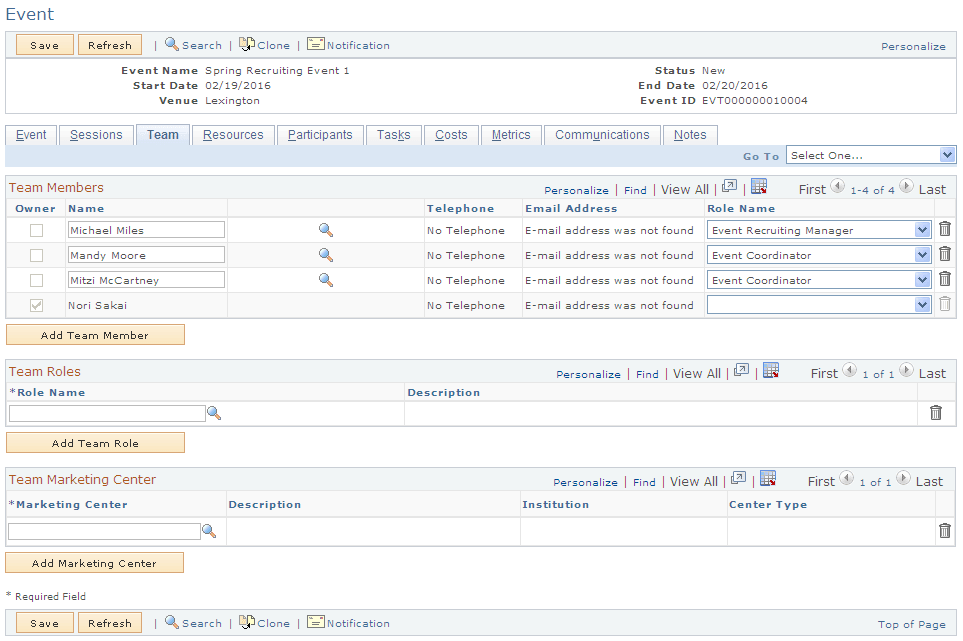The width and height of the screenshot is (963, 641).
Task: Switch to the Participants tab
Action: pyautogui.click(x=320, y=135)
